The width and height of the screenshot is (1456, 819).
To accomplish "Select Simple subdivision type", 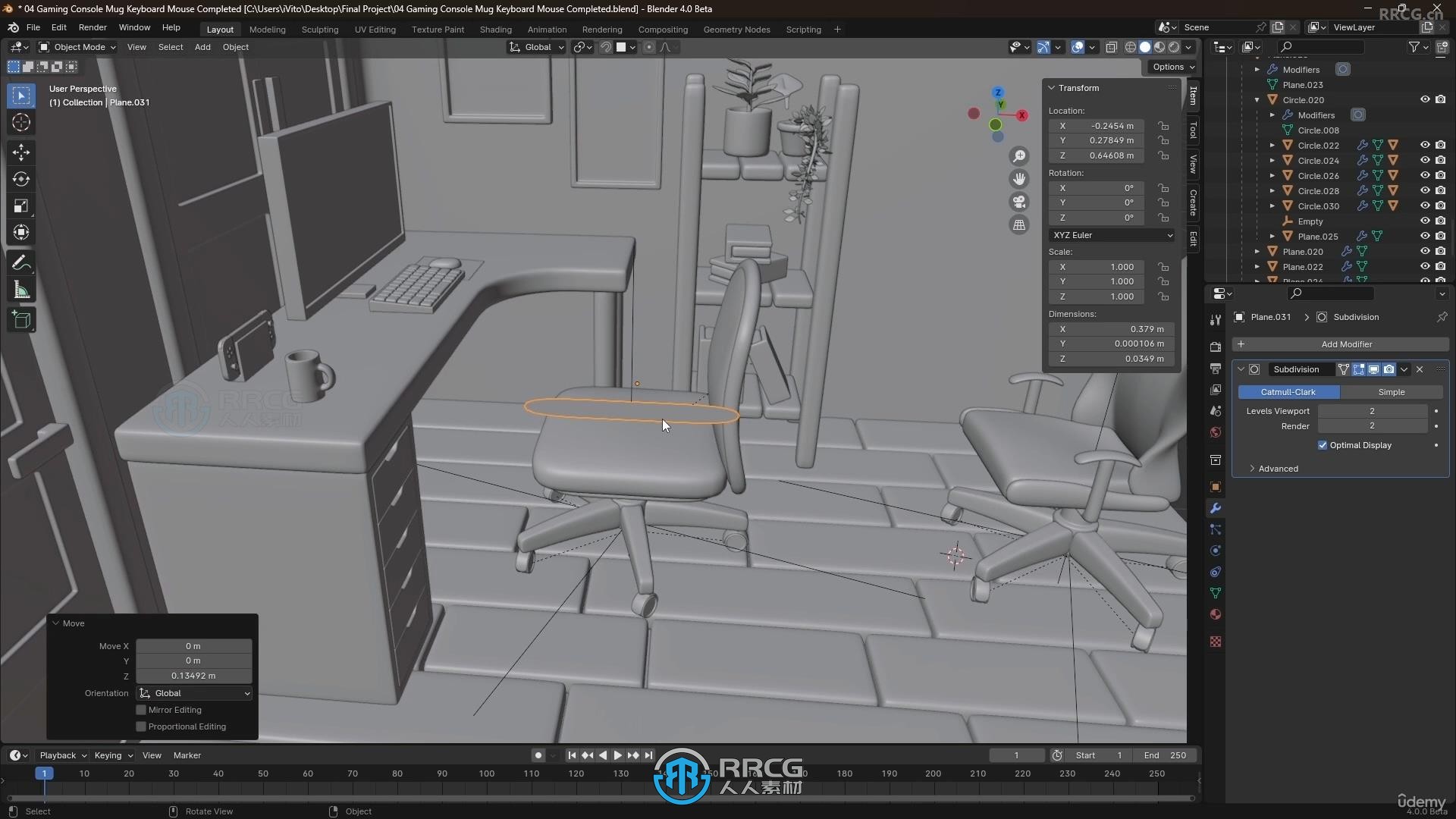I will click(x=1391, y=392).
